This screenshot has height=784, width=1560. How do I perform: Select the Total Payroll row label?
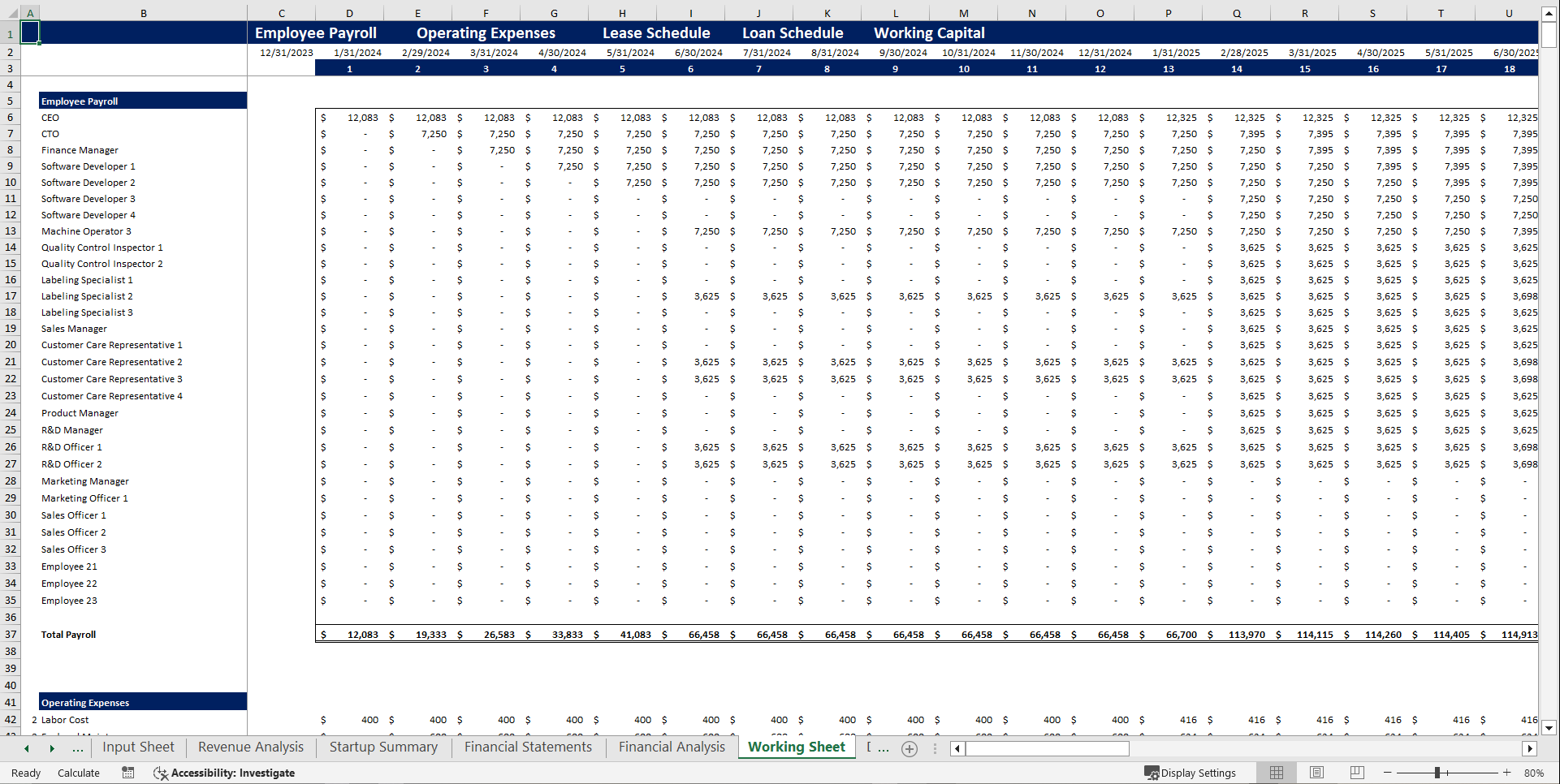tap(67, 634)
